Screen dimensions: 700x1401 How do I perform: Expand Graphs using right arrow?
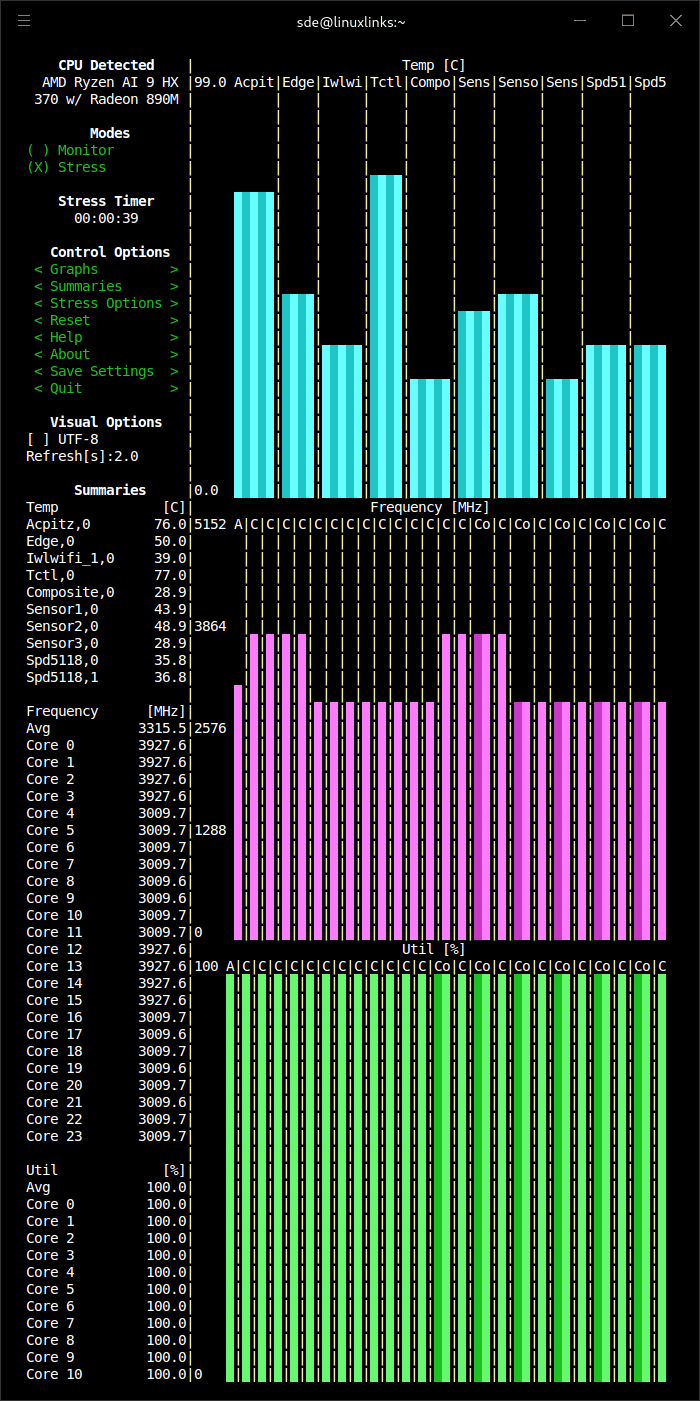[x=174, y=269]
